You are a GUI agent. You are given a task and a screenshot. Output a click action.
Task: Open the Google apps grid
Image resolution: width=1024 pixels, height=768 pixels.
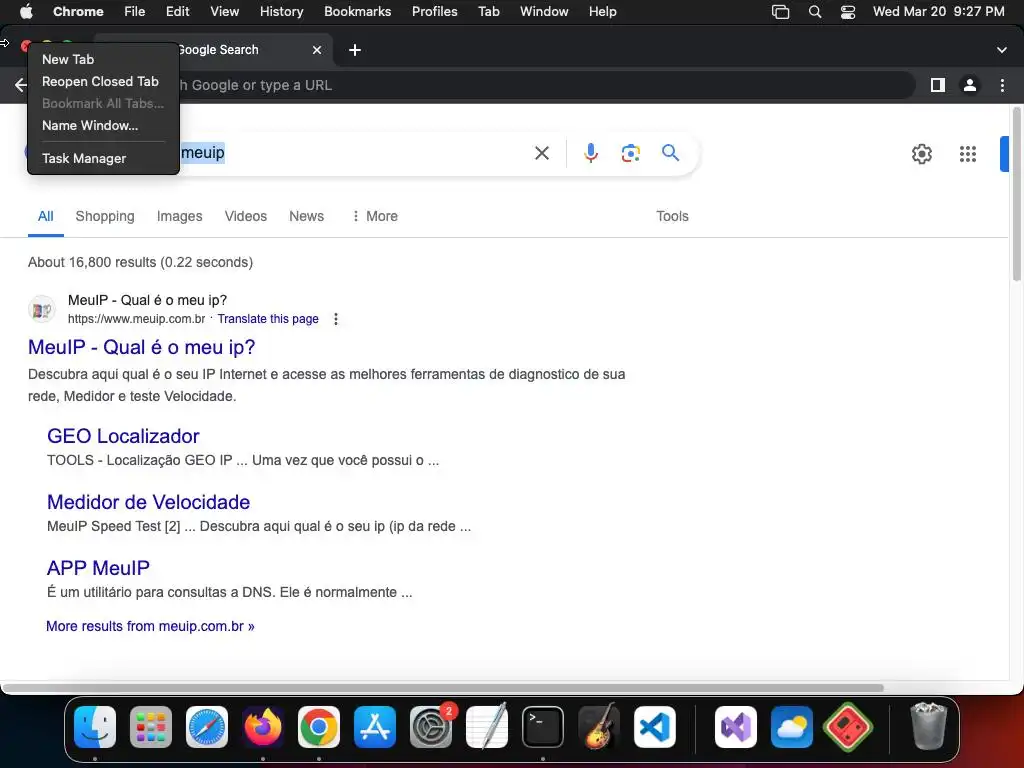click(x=967, y=154)
